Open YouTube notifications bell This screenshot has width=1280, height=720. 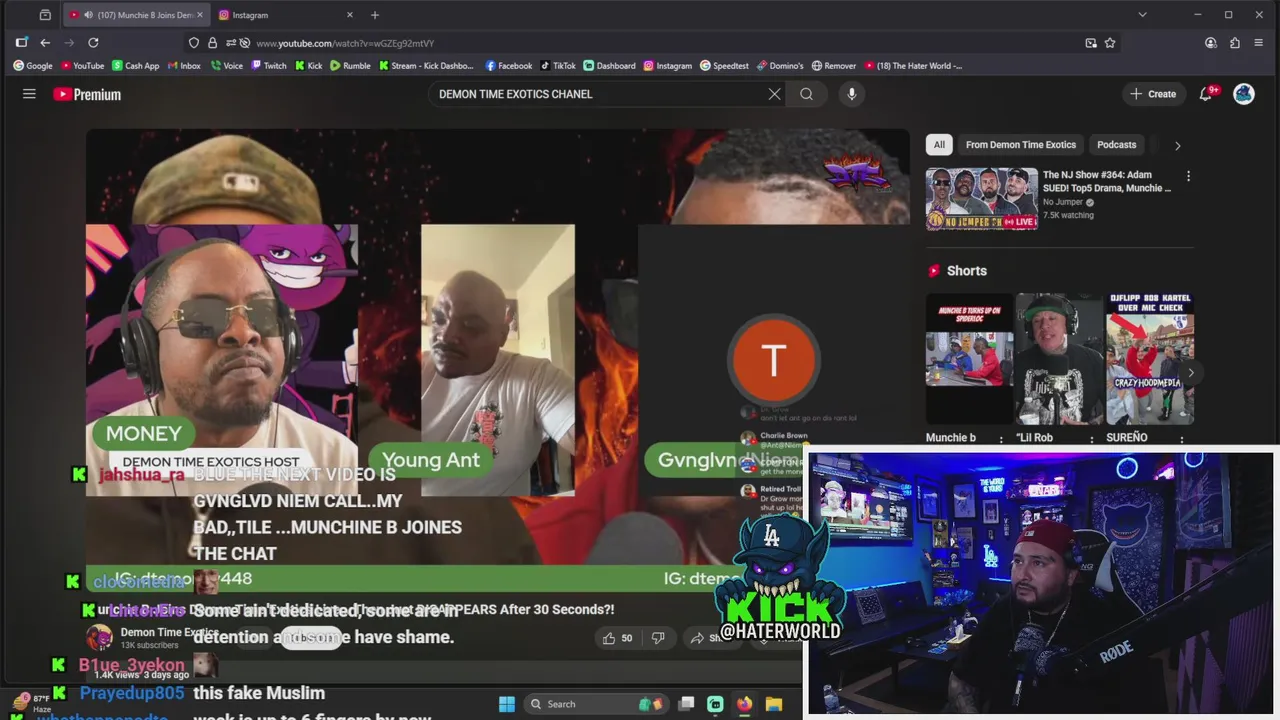[1206, 94]
